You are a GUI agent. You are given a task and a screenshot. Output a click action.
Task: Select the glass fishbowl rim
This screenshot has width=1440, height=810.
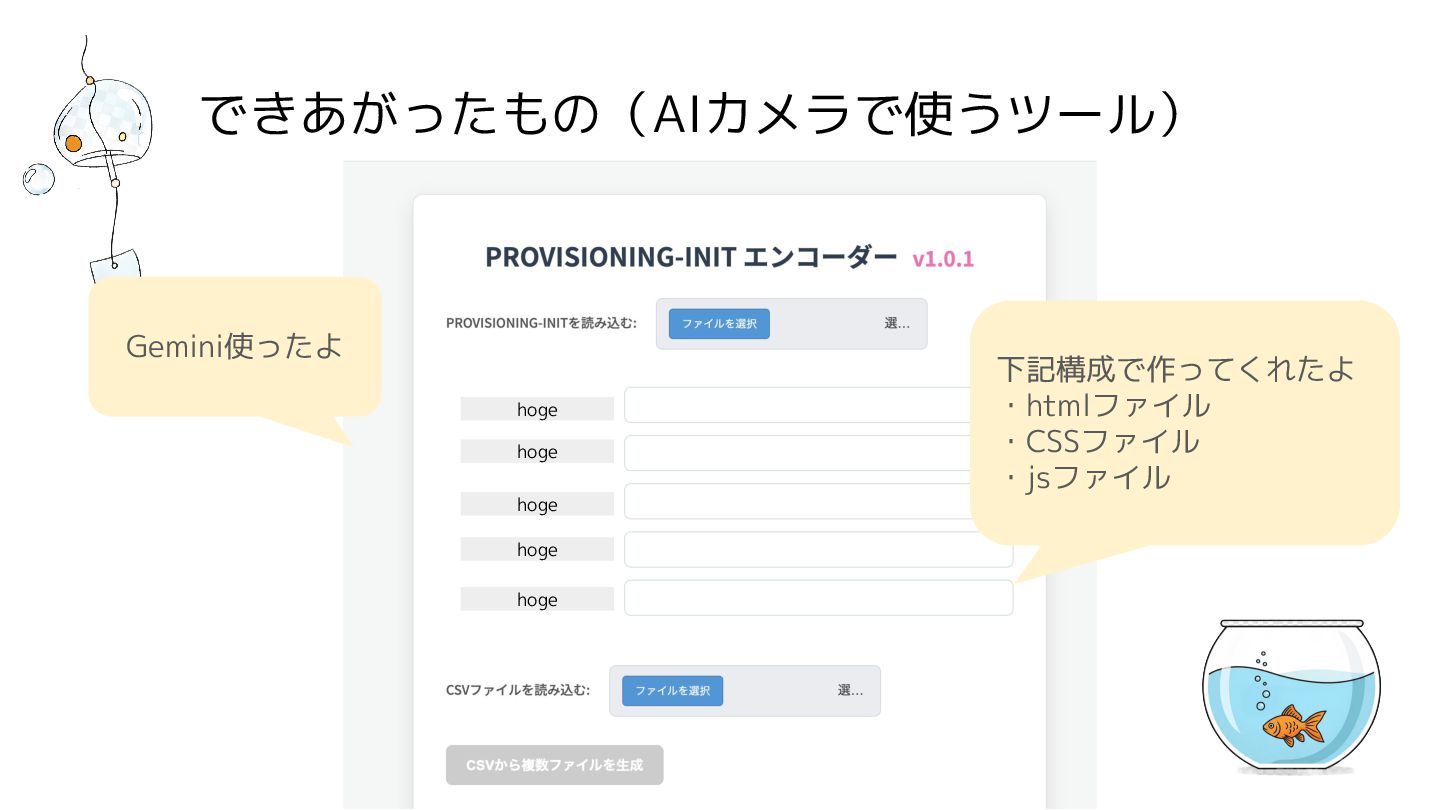(1291, 623)
